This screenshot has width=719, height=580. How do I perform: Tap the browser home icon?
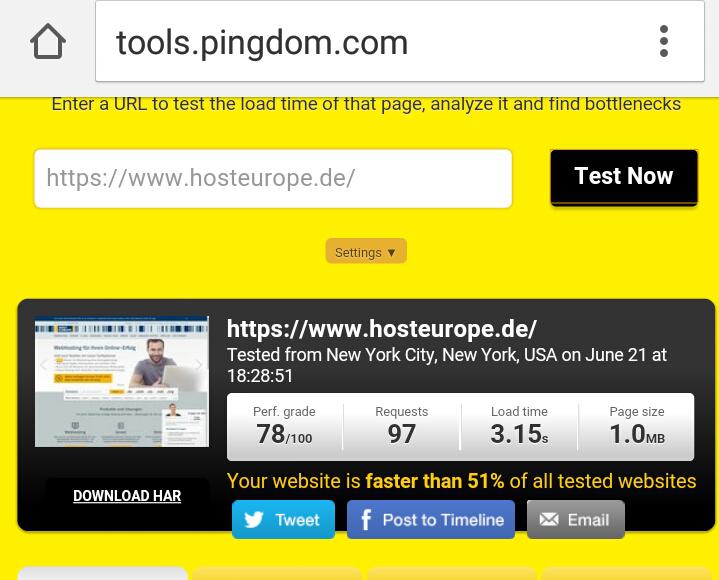(x=48, y=42)
